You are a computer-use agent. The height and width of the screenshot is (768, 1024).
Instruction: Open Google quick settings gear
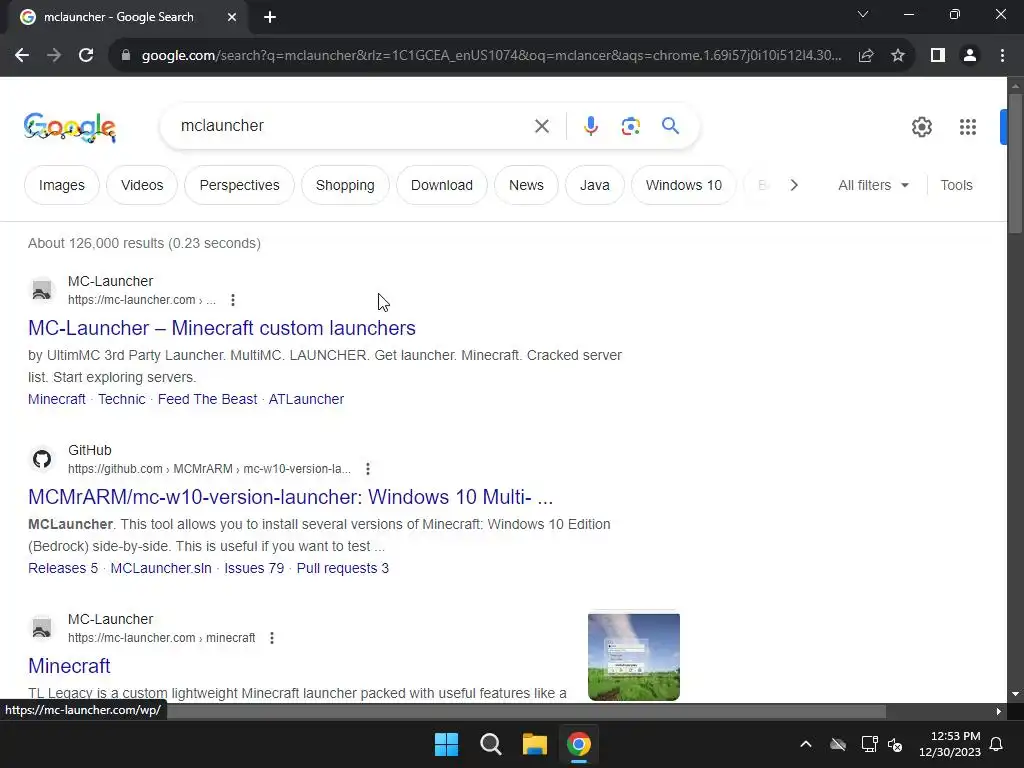pyautogui.click(x=921, y=127)
